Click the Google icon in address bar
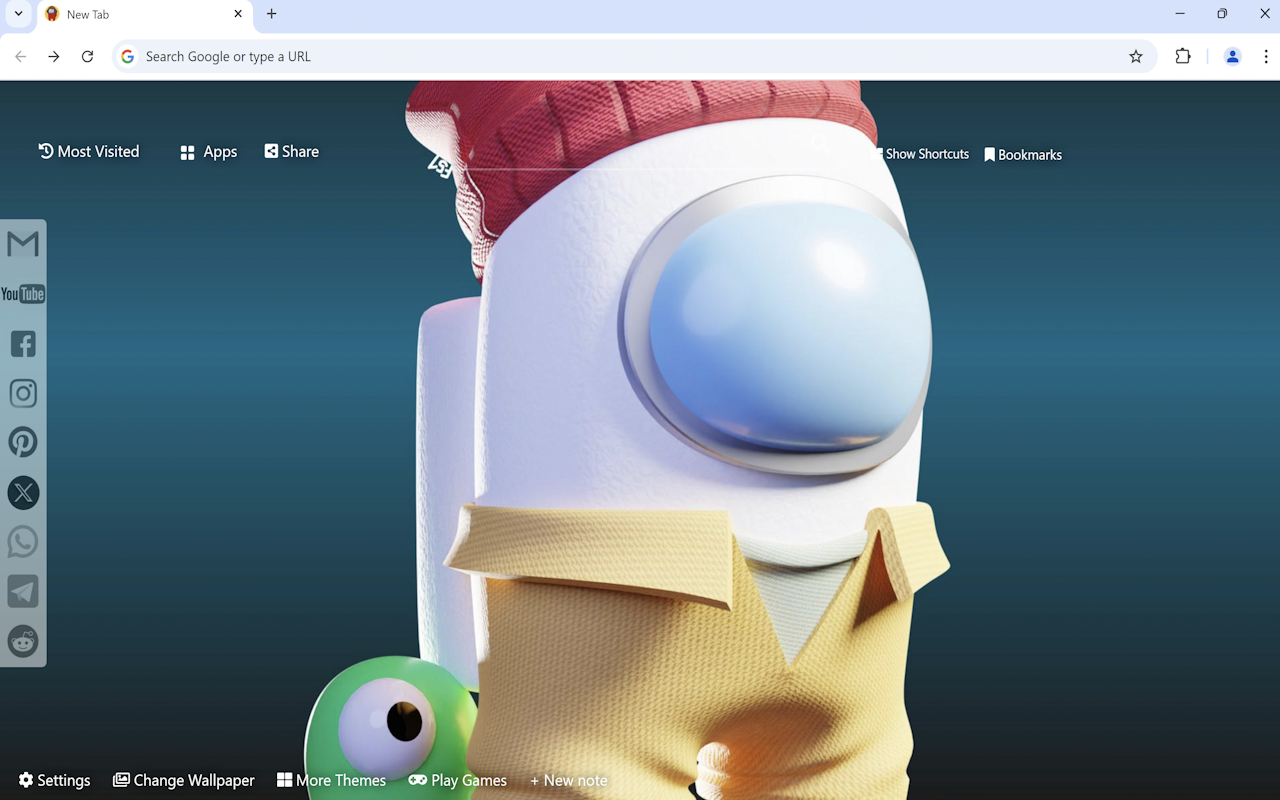 (x=128, y=57)
